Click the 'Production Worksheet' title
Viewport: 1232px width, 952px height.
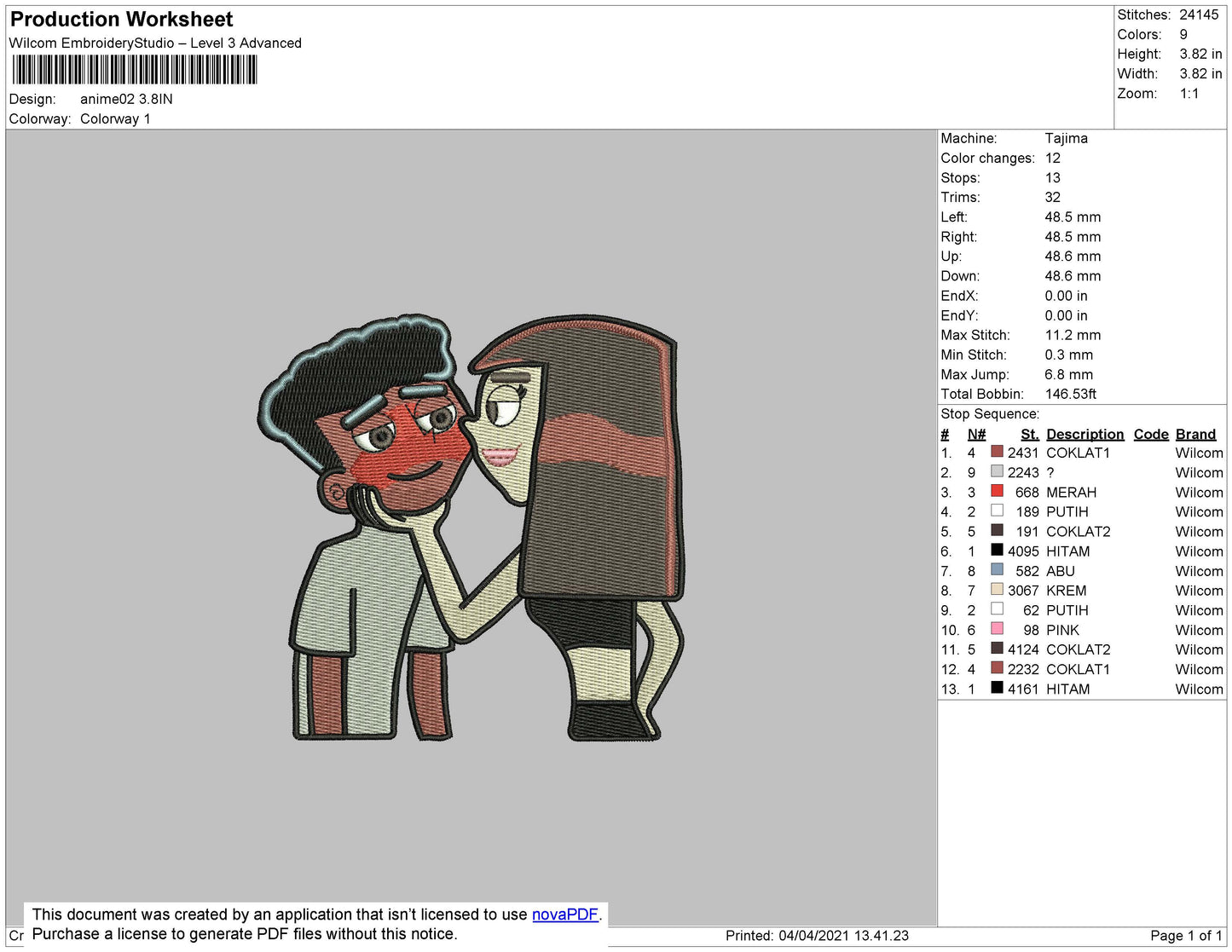(121, 20)
